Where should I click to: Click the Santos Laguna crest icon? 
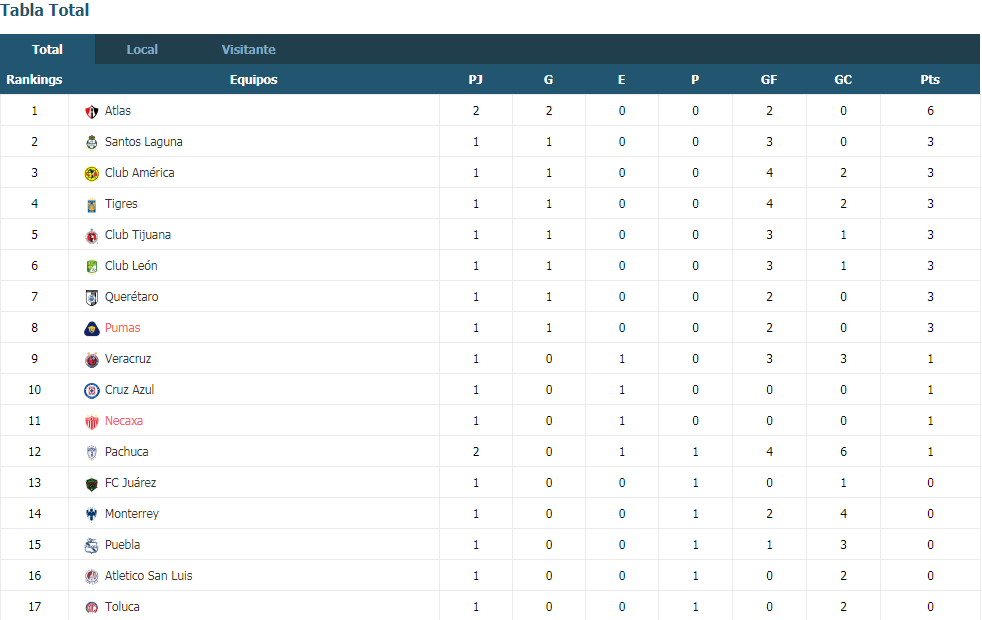click(91, 143)
